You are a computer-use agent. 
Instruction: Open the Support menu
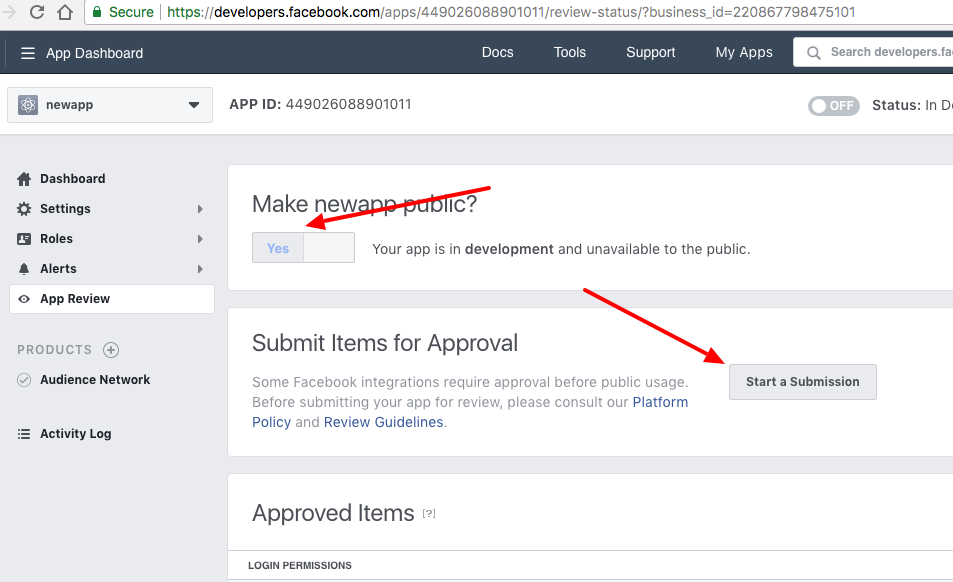pos(650,53)
